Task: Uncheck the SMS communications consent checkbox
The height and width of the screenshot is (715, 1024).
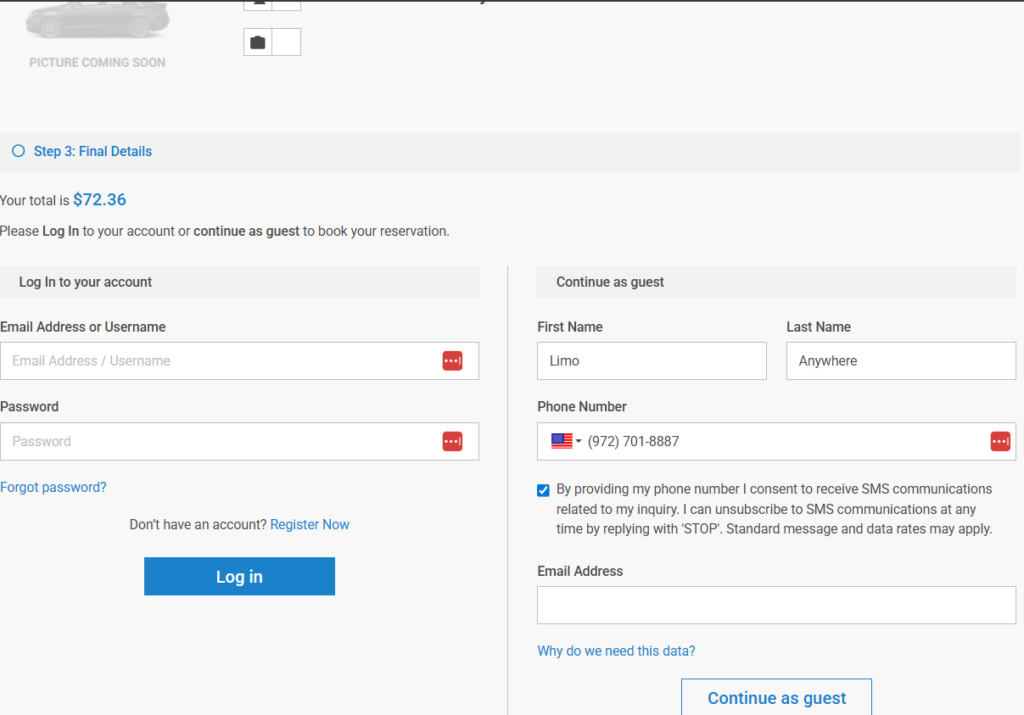Action: 543,490
